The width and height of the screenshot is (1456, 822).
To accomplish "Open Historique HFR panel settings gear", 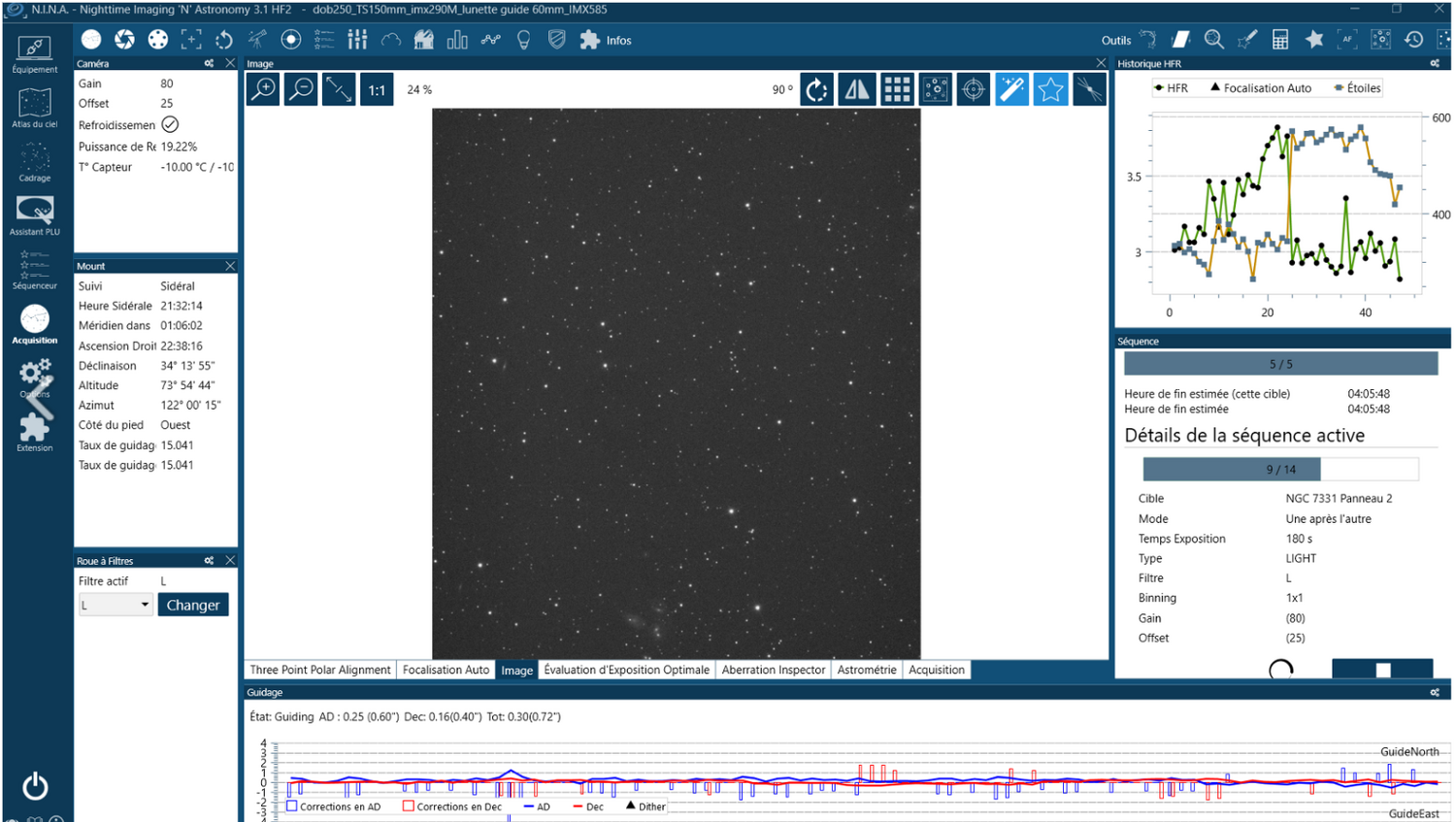I will (1435, 63).
